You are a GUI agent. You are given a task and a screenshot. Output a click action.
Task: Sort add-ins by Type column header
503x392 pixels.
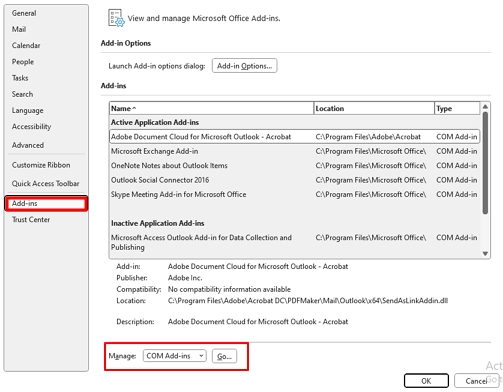click(x=457, y=108)
